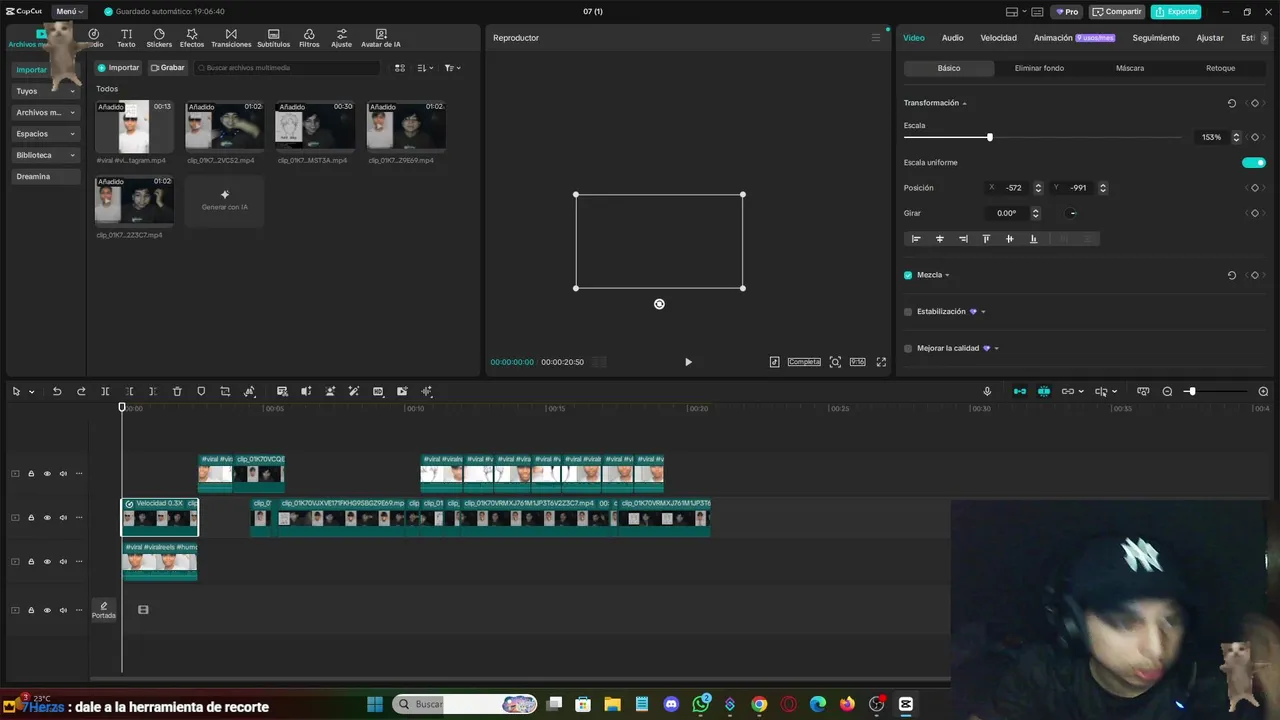Zoom in the timeline with plus magnifier
Screen dimensions: 1280x720
click(x=1263, y=391)
